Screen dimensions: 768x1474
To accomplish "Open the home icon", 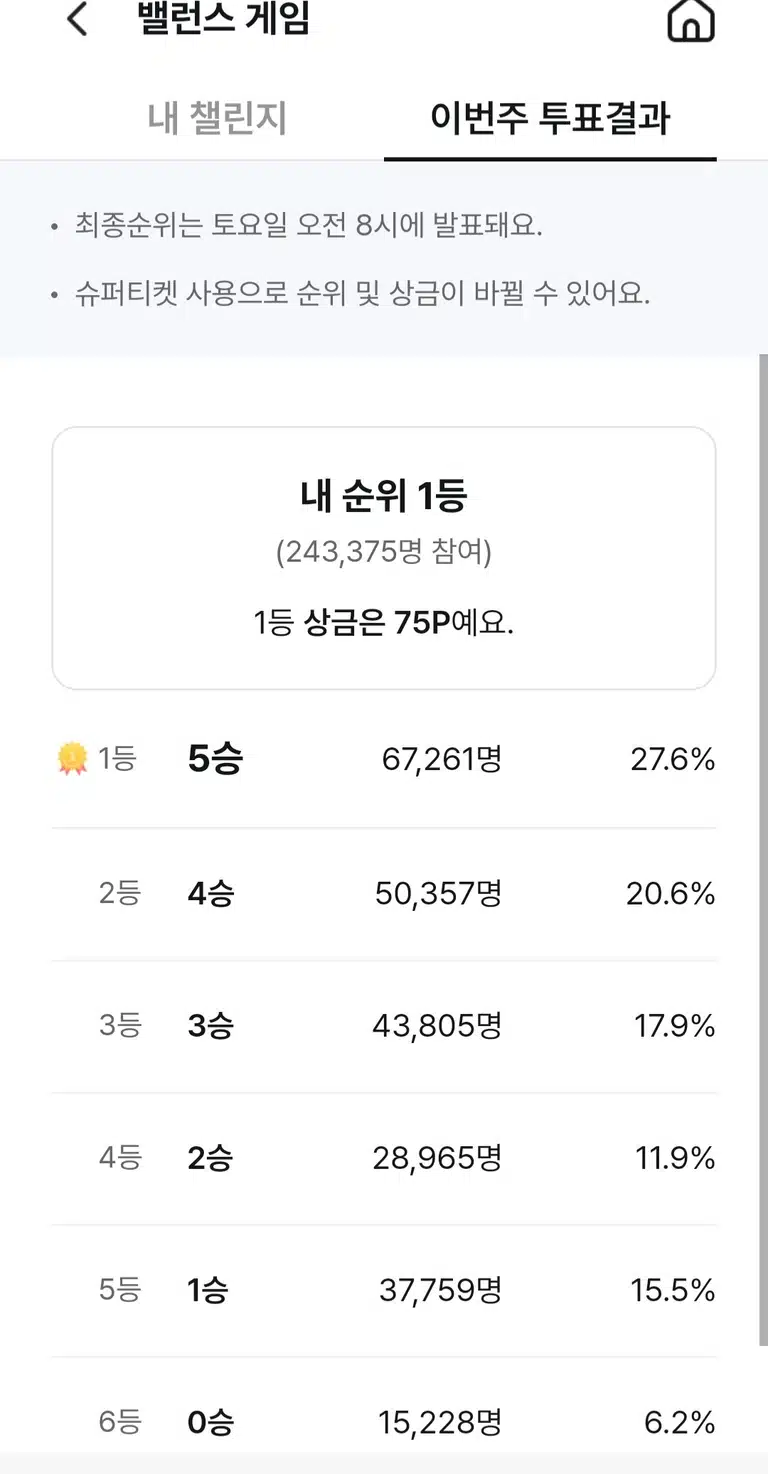I will click(x=691, y=19).
